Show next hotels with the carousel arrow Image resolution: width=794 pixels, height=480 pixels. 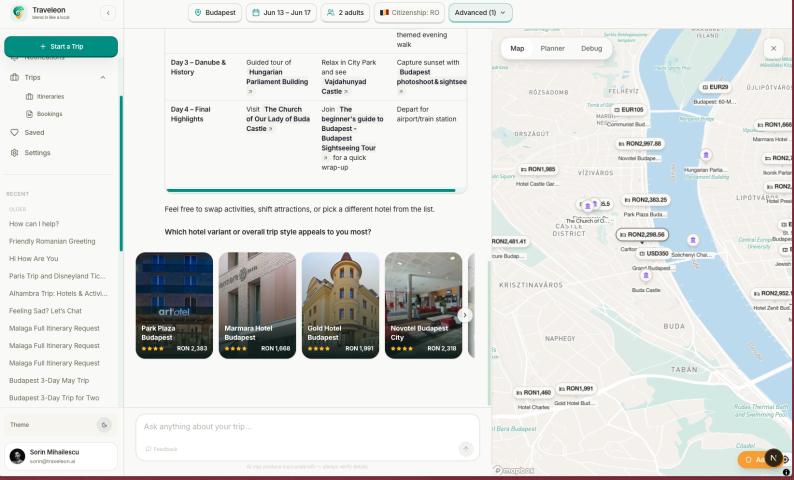(465, 315)
